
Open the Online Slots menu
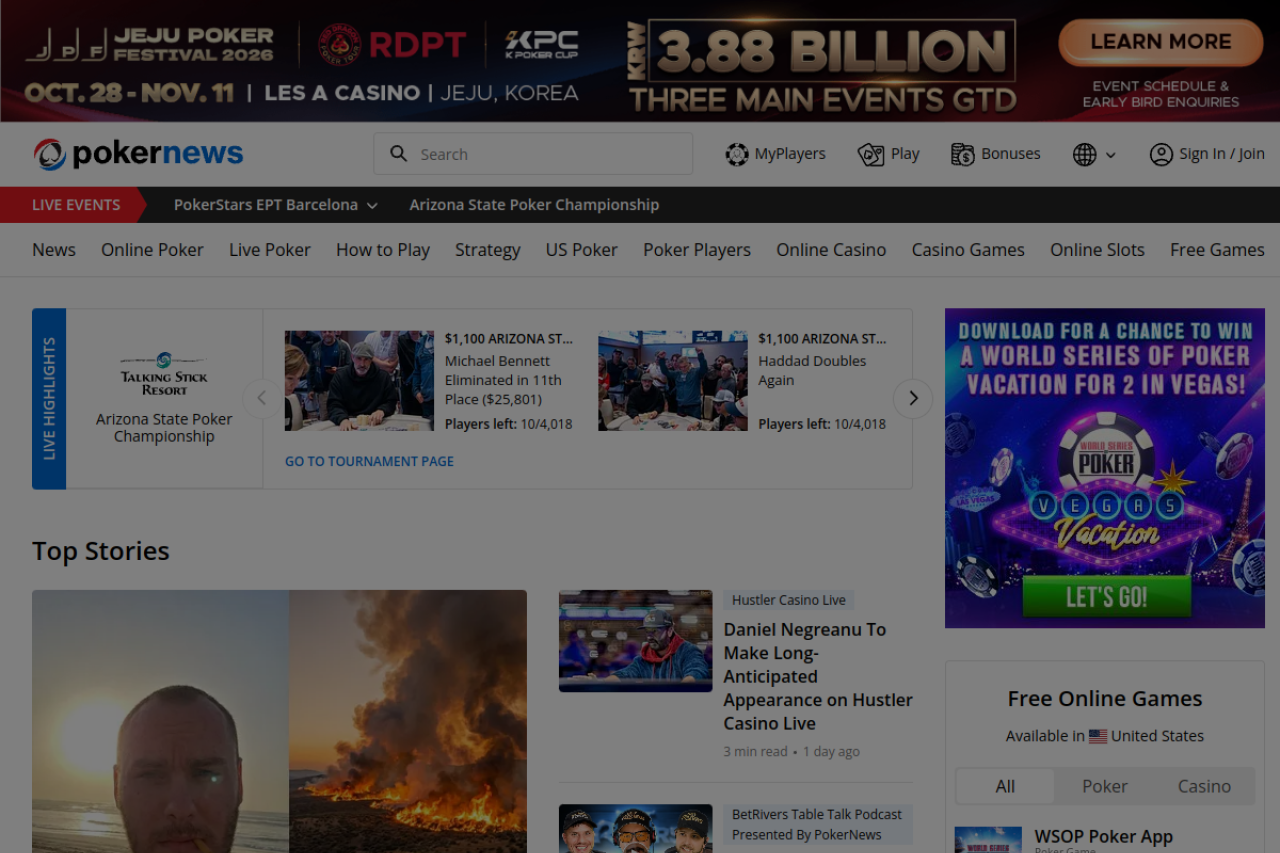click(x=1097, y=250)
